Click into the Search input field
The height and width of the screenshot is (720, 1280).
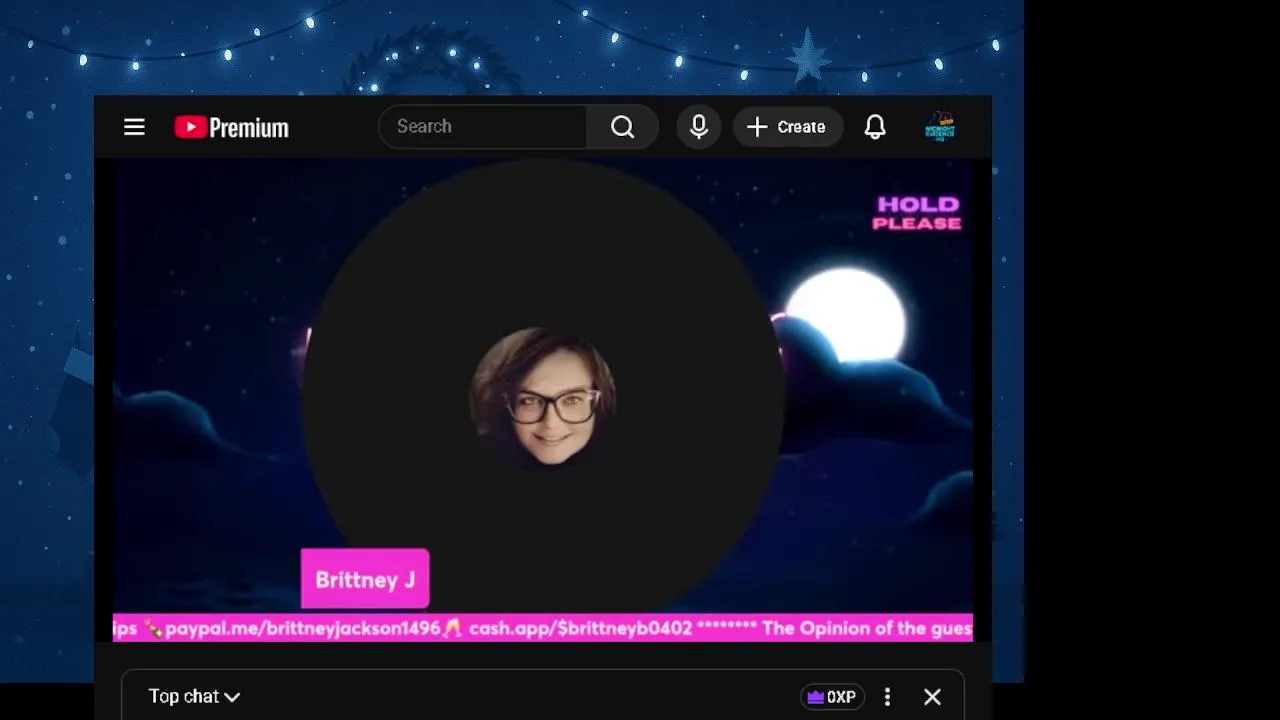(x=483, y=127)
